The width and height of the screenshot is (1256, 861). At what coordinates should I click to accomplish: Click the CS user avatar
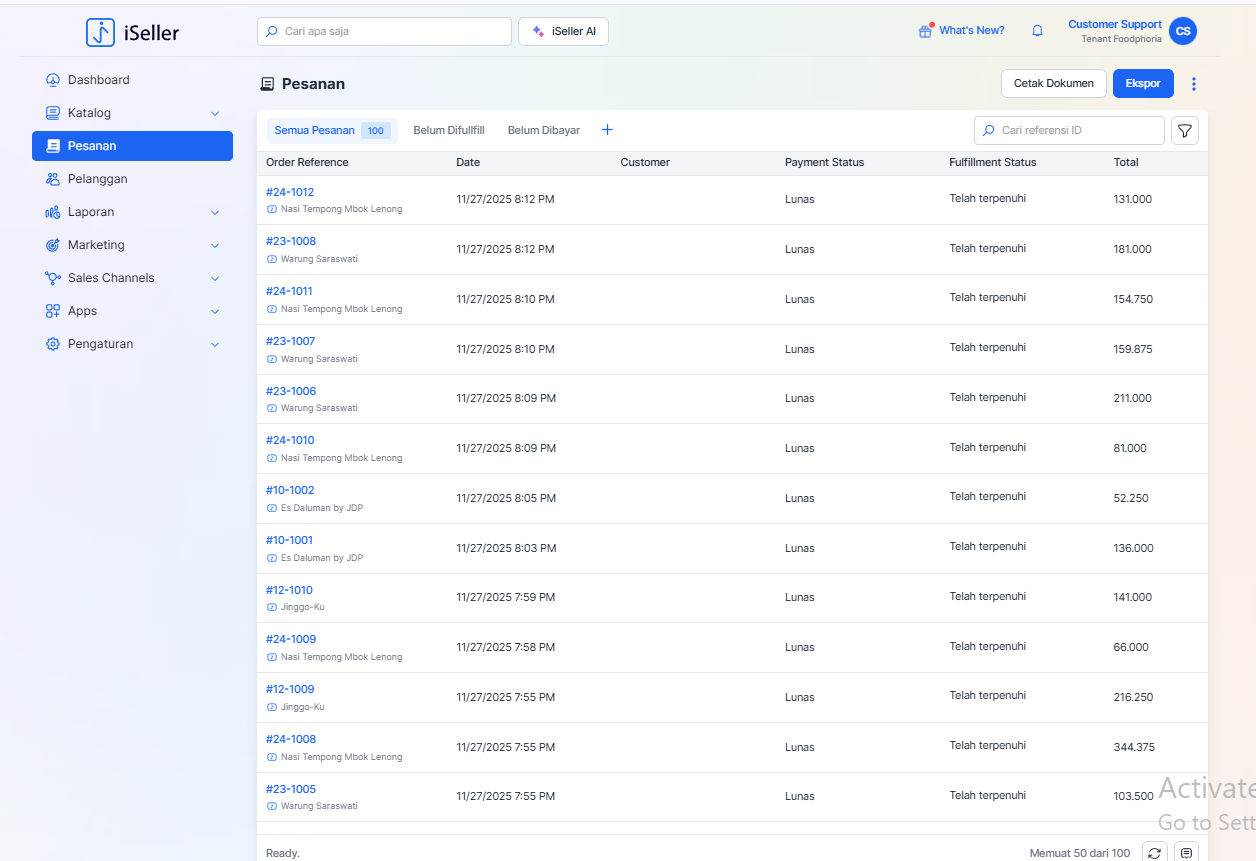pyautogui.click(x=1183, y=31)
